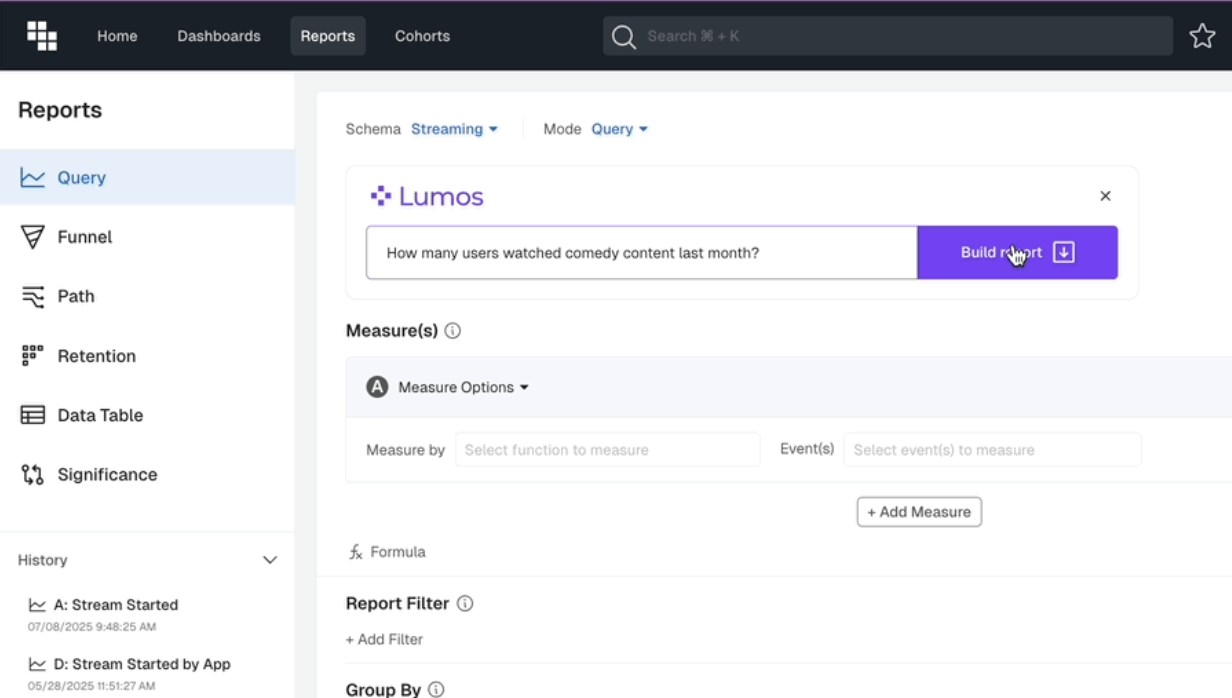
Task: Open A: Stream Started history entry
Action: 116,605
